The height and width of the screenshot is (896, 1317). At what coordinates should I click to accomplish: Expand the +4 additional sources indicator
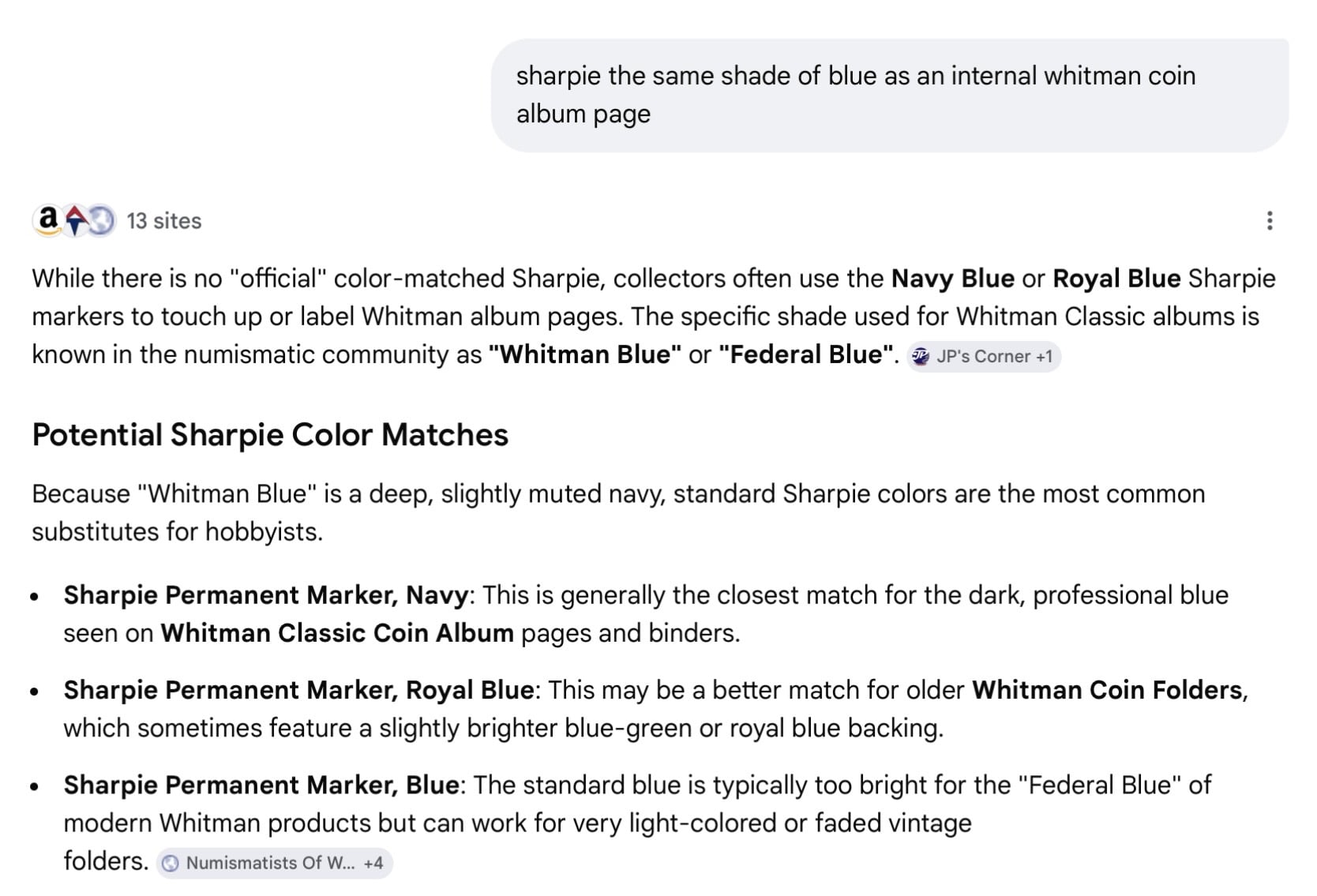[373, 864]
